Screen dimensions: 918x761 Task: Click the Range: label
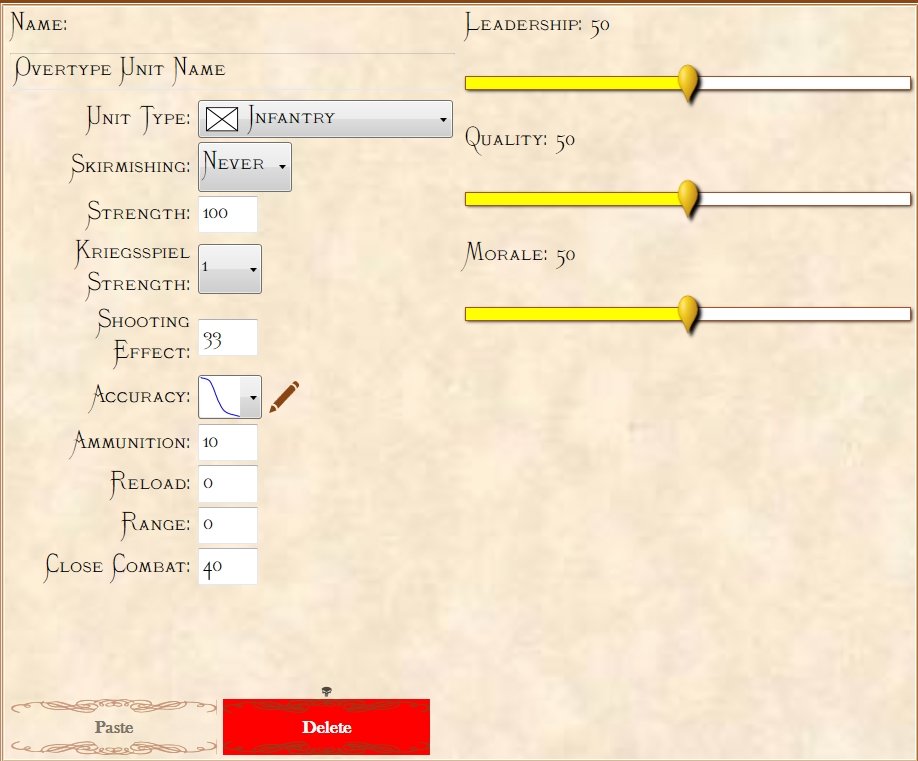pos(156,525)
